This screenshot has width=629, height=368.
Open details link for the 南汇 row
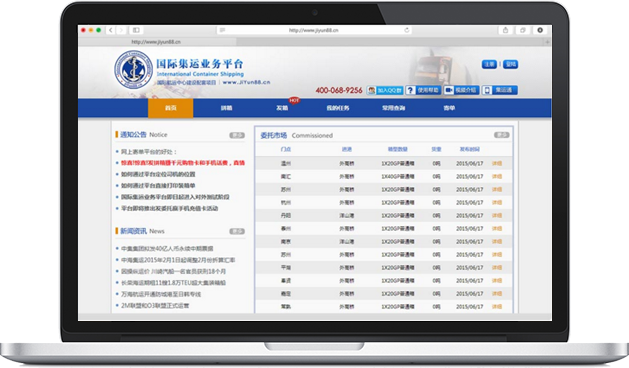tap(497, 177)
